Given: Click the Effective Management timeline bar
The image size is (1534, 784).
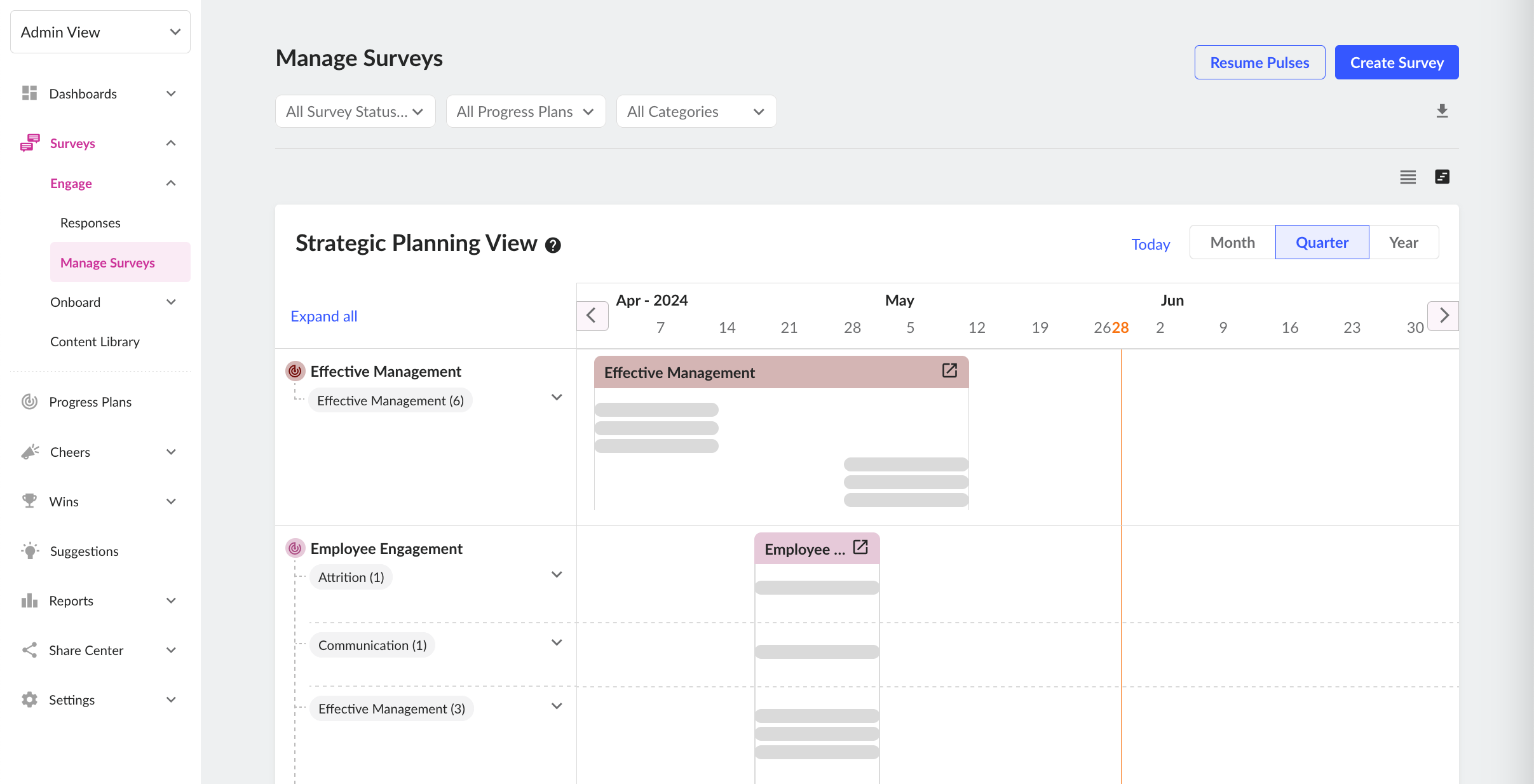Looking at the screenshot, I should tap(781, 372).
